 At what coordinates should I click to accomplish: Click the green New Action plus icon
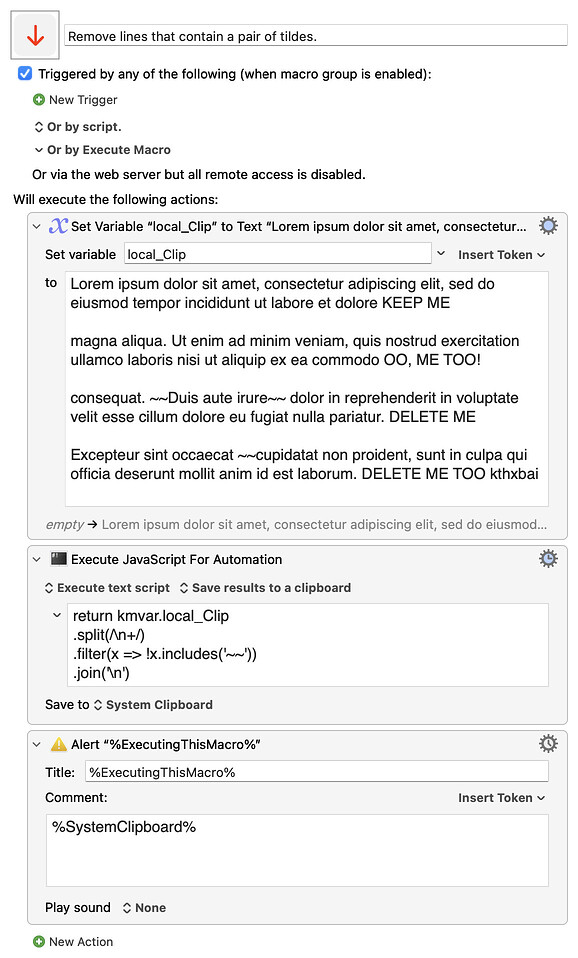(x=39, y=942)
